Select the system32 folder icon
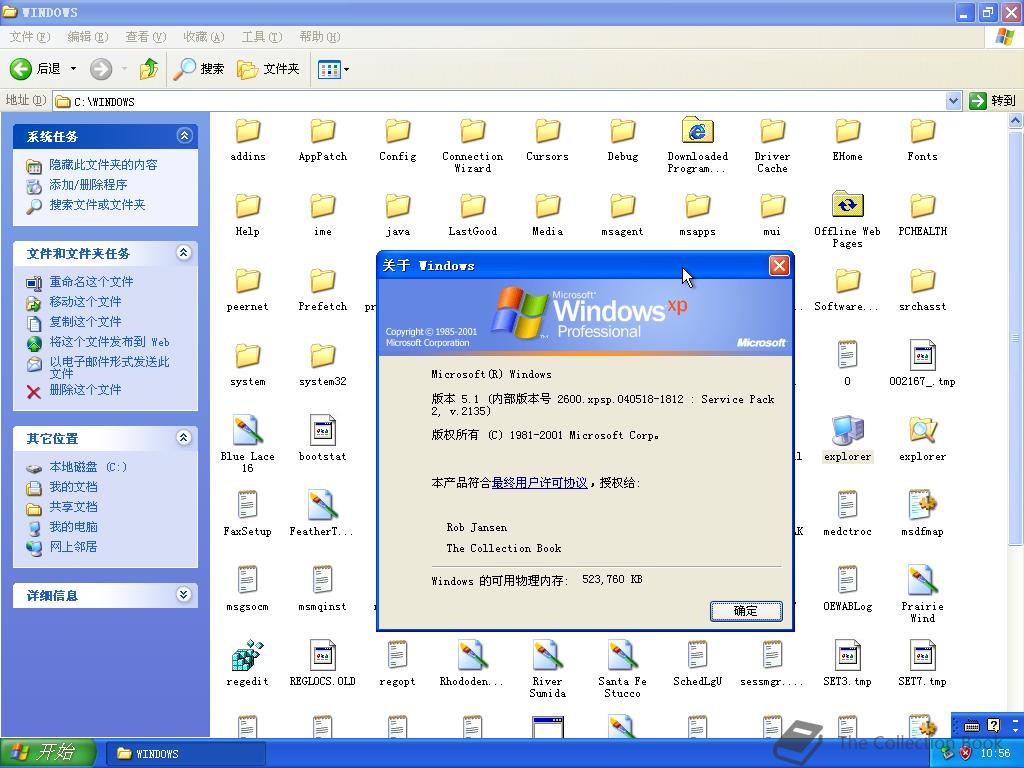Image resolution: width=1024 pixels, height=768 pixels. [x=323, y=357]
